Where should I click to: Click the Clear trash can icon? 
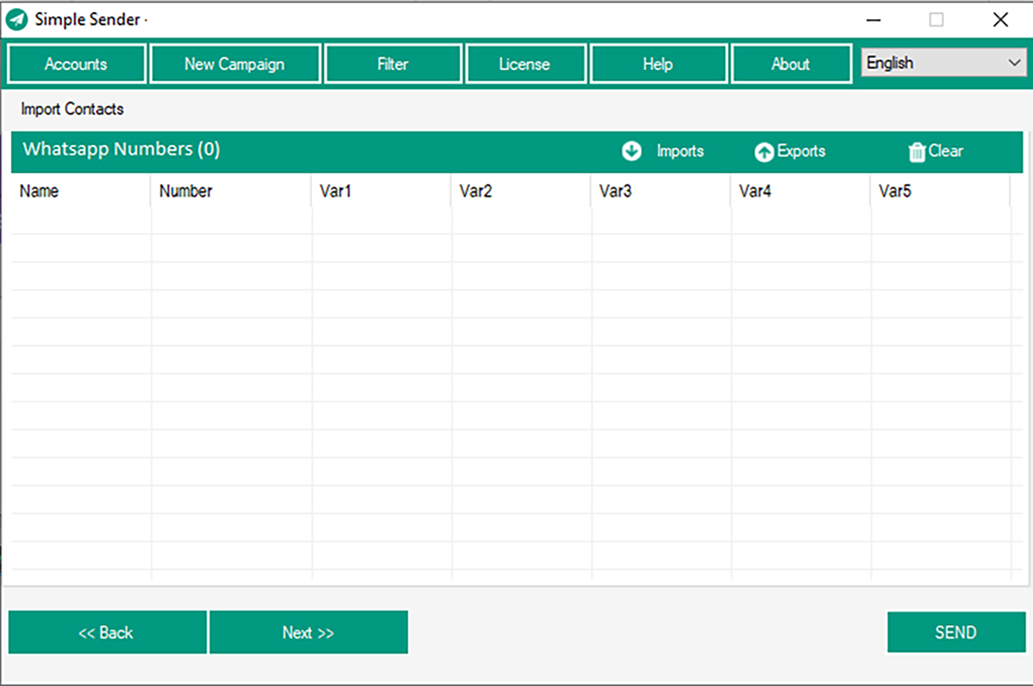(916, 152)
